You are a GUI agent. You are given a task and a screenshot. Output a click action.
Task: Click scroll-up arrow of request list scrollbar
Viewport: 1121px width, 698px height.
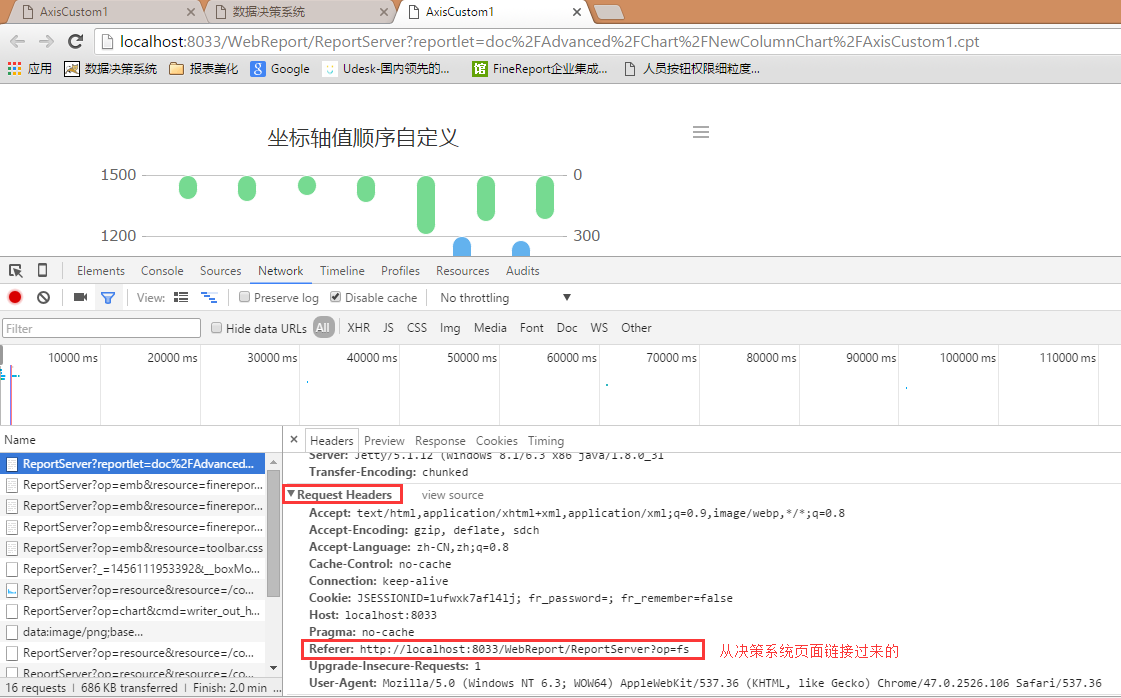(x=273, y=462)
